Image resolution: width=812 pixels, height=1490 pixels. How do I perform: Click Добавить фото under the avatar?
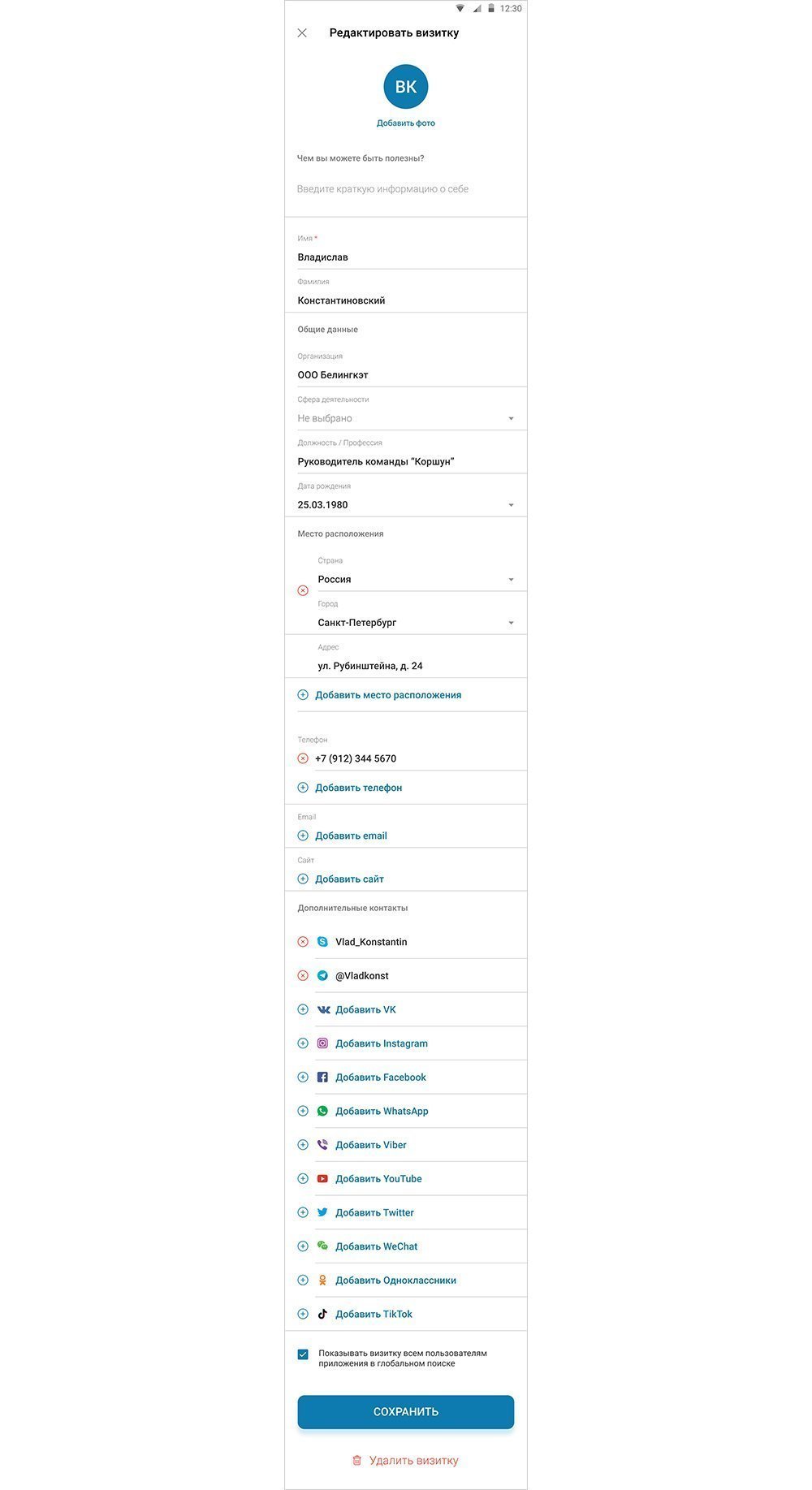[406, 123]
